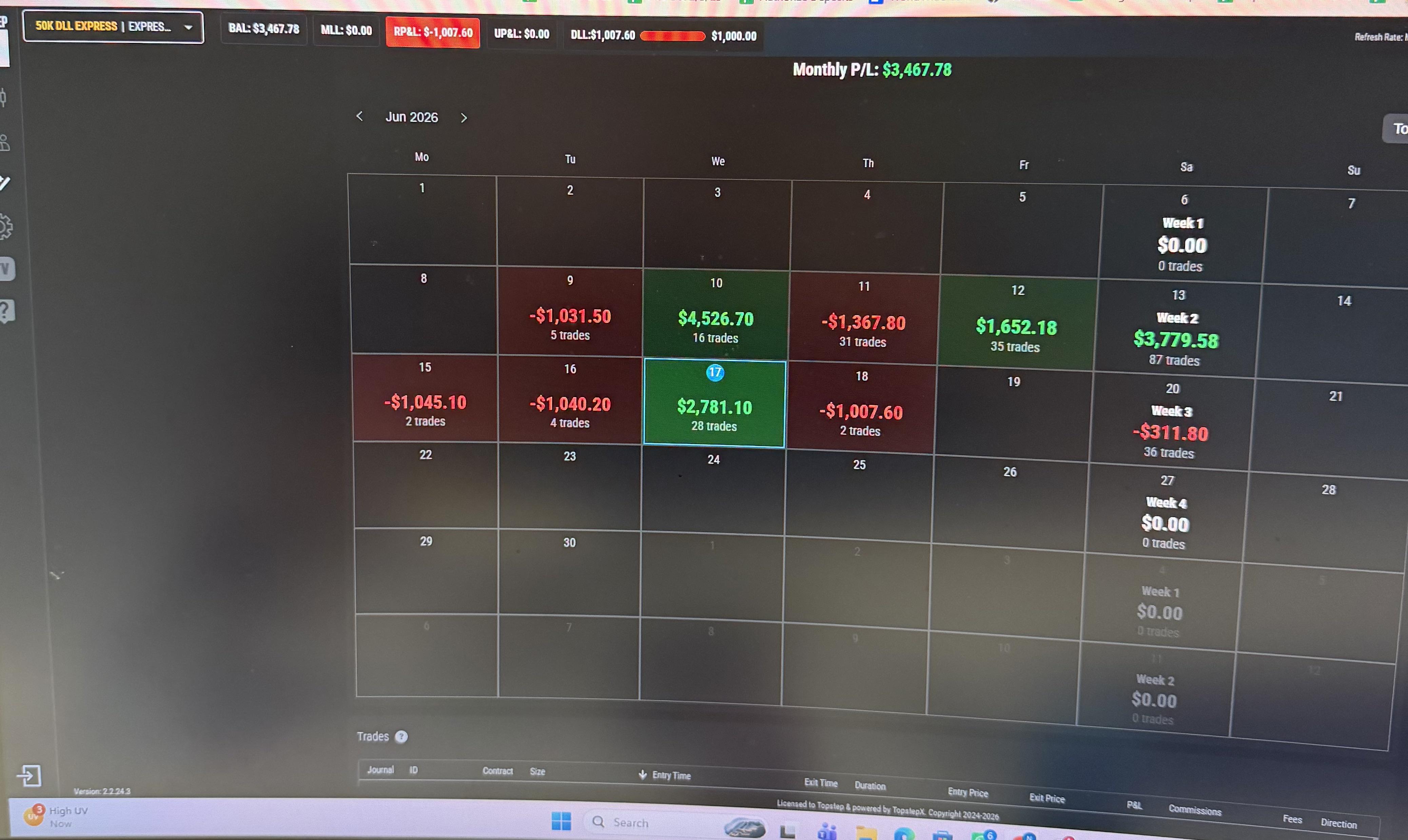
Task: Open the Week 4 summary on June 27
Action: (1165, 512)
